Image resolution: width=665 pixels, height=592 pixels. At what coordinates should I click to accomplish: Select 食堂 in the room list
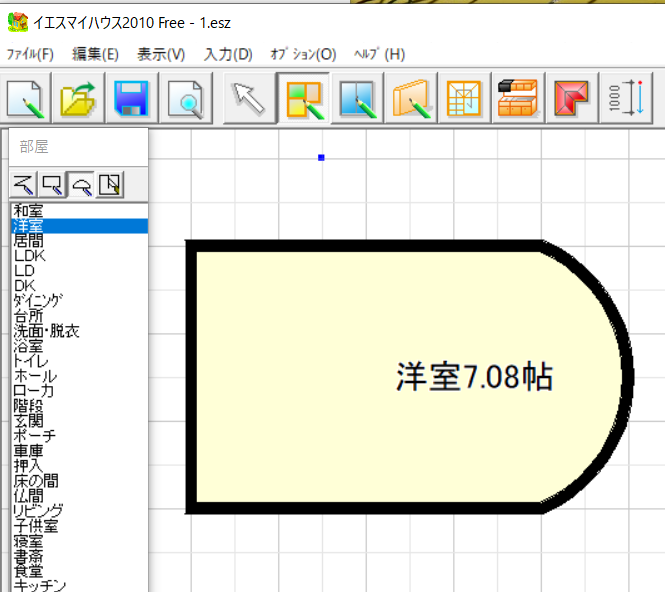click(79, 571)
